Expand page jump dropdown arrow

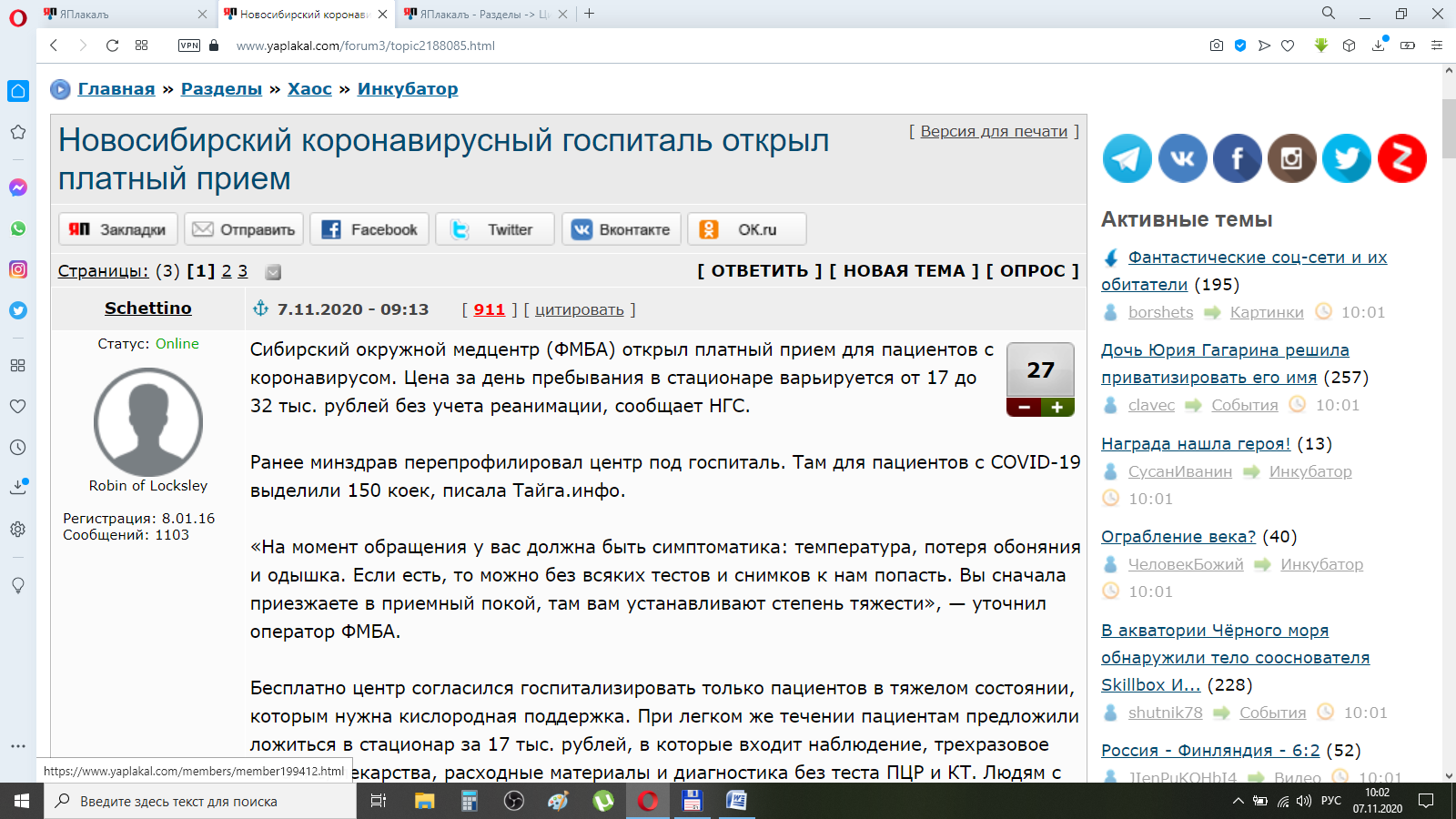(273, 272)
